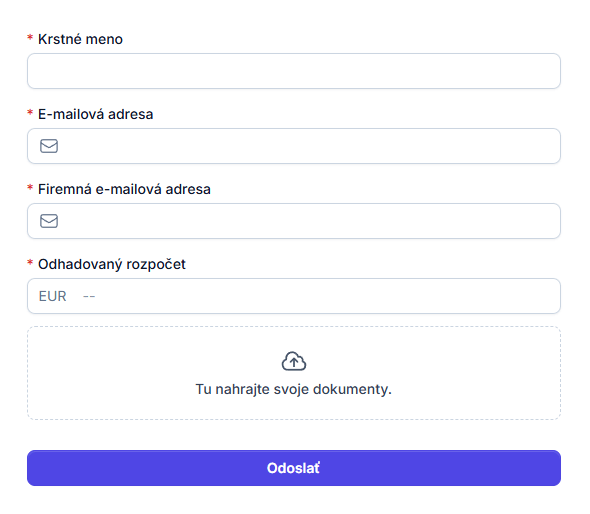Click the cloud upload icon
This screenshot has width=590, height=514.
pos(294,361)
